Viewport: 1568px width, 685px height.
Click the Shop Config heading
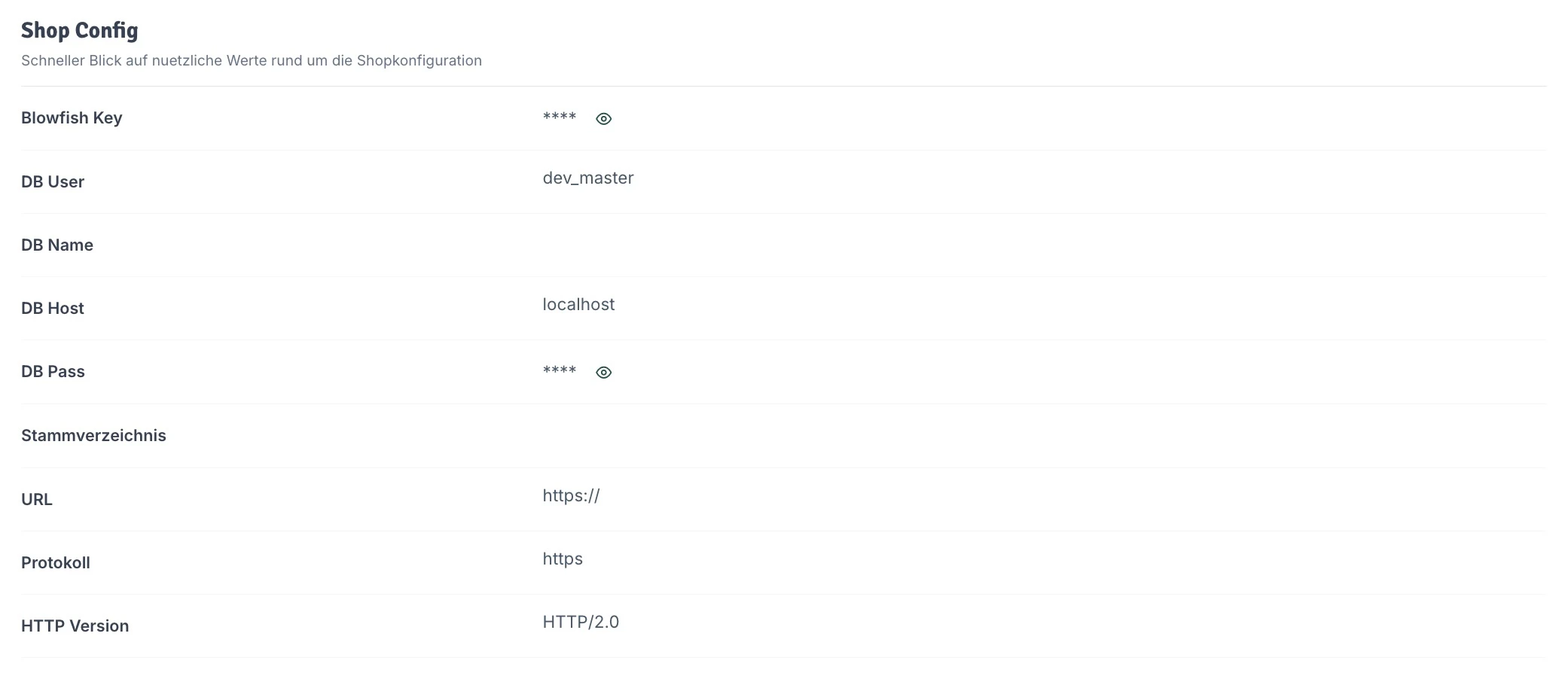[80, 30]
